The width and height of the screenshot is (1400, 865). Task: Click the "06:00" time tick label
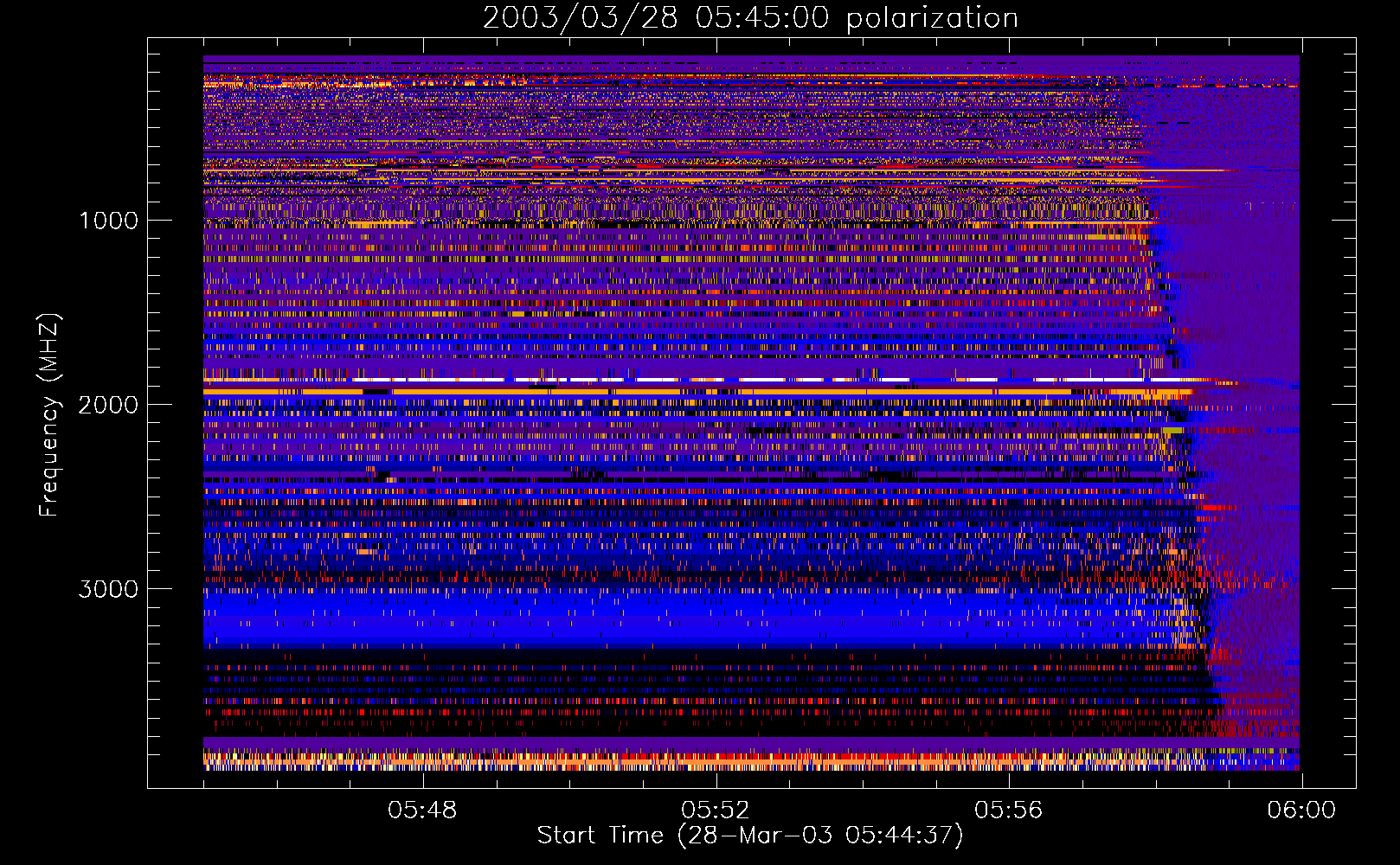(1301, 811)
